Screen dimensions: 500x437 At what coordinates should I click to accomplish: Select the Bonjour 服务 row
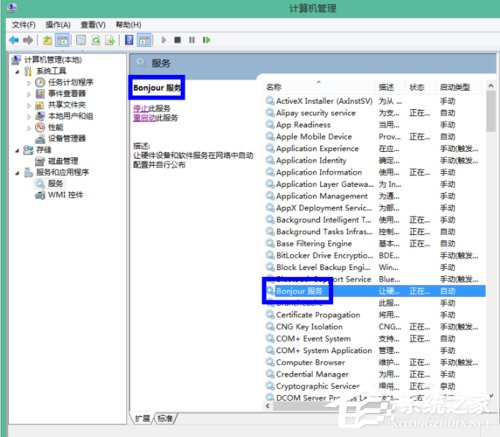pos(375,291)
